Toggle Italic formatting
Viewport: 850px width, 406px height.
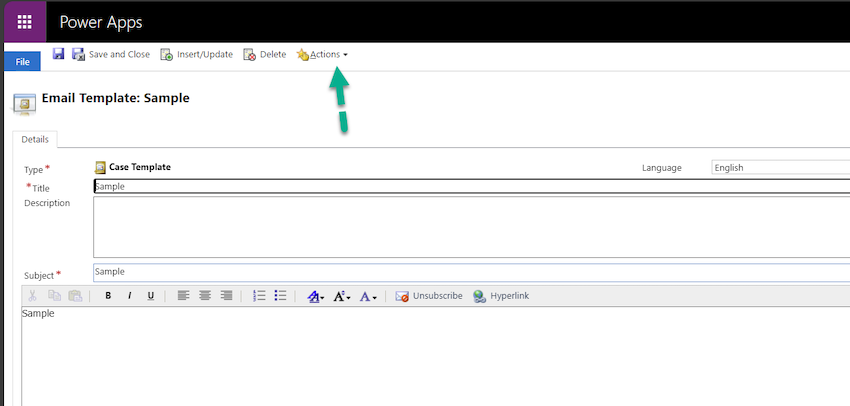(130, 296)
